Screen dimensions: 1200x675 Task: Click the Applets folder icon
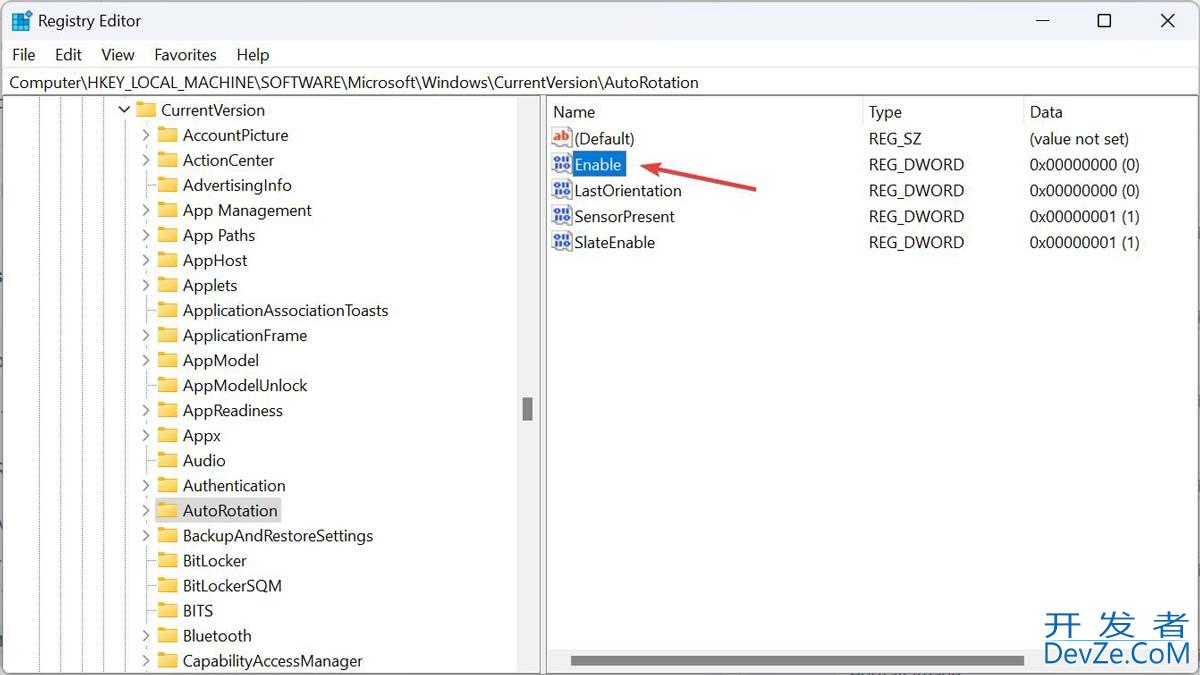tap(167, 285)
